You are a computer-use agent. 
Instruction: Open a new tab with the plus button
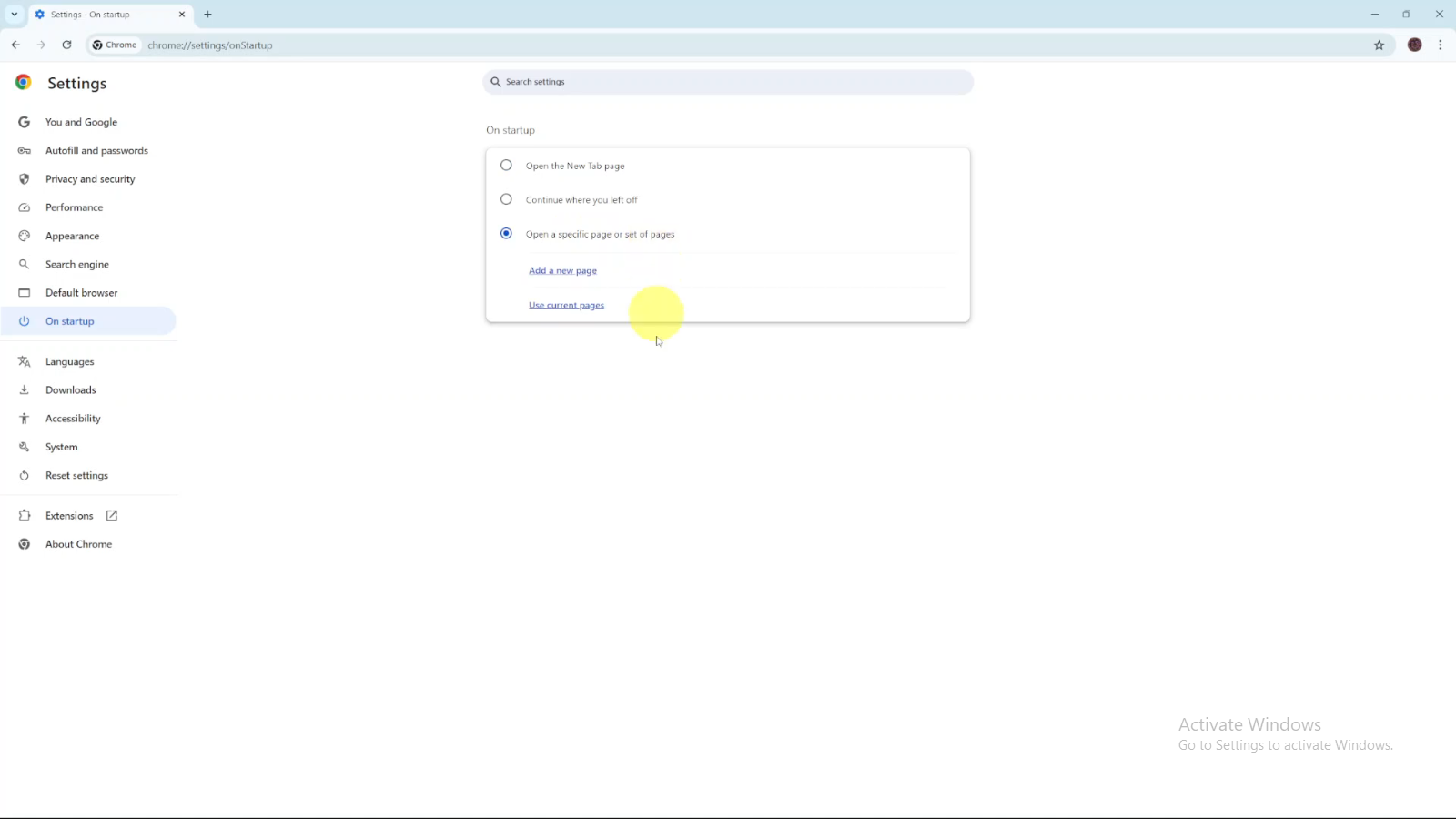tap(207, 15)
